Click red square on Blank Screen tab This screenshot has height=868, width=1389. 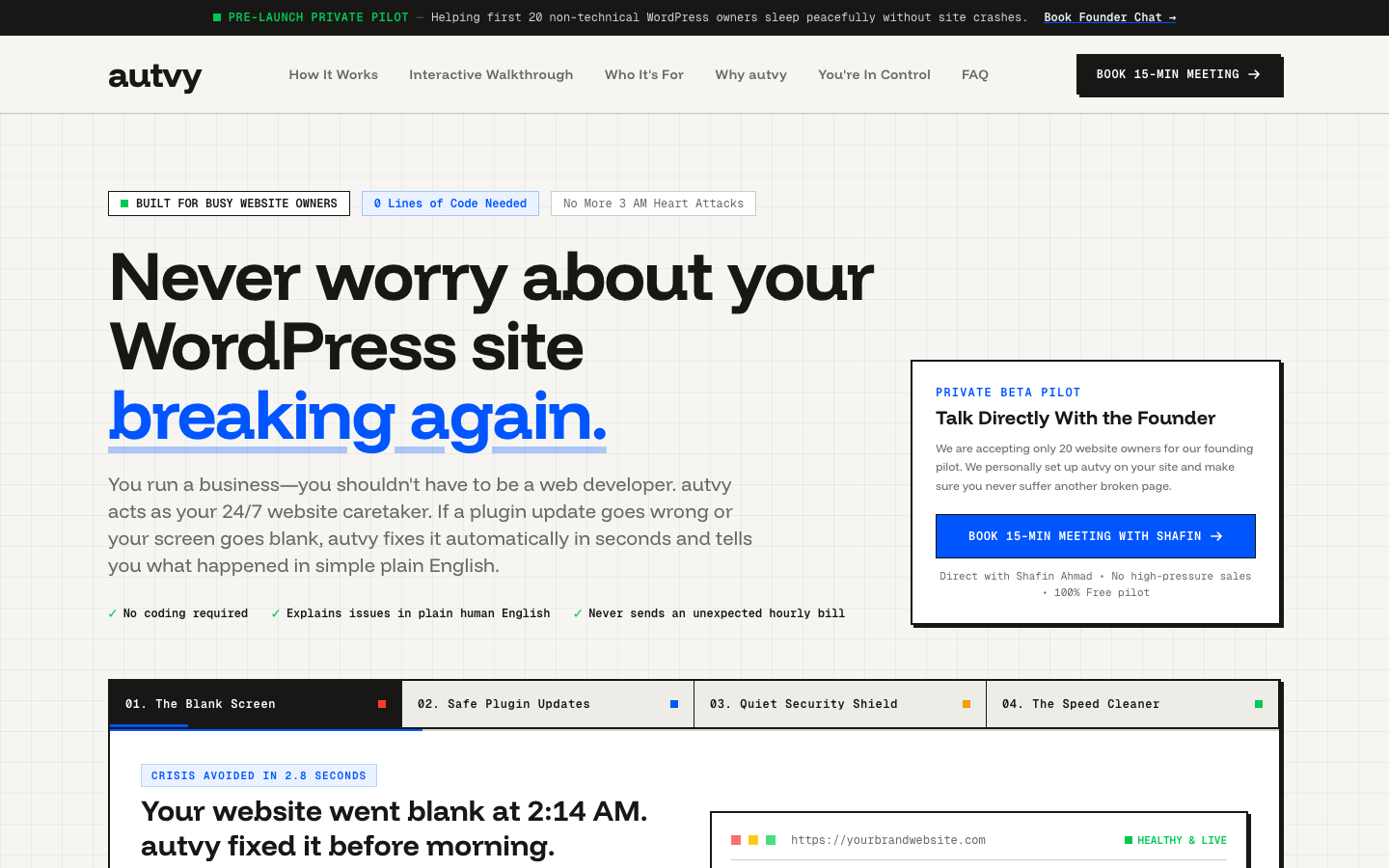point(382,704)
